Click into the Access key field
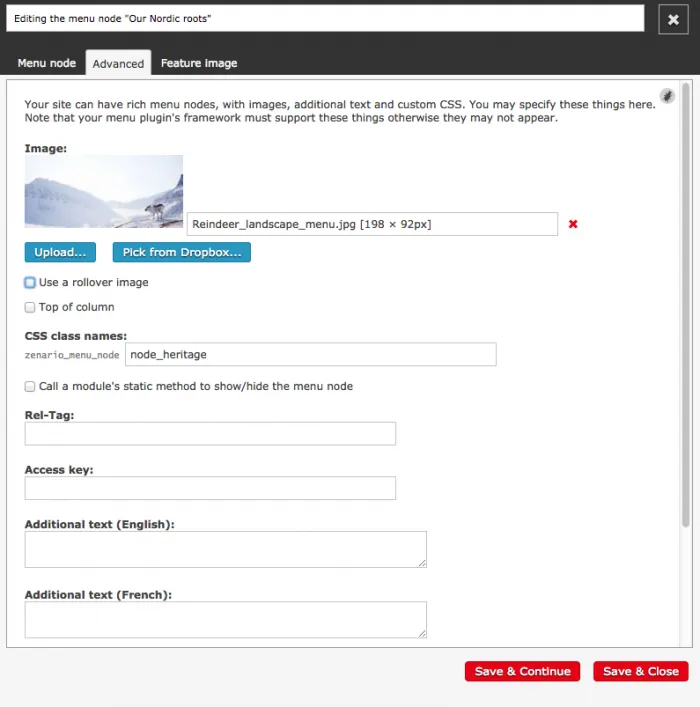The image size is (700, 707). coord(210,488)
